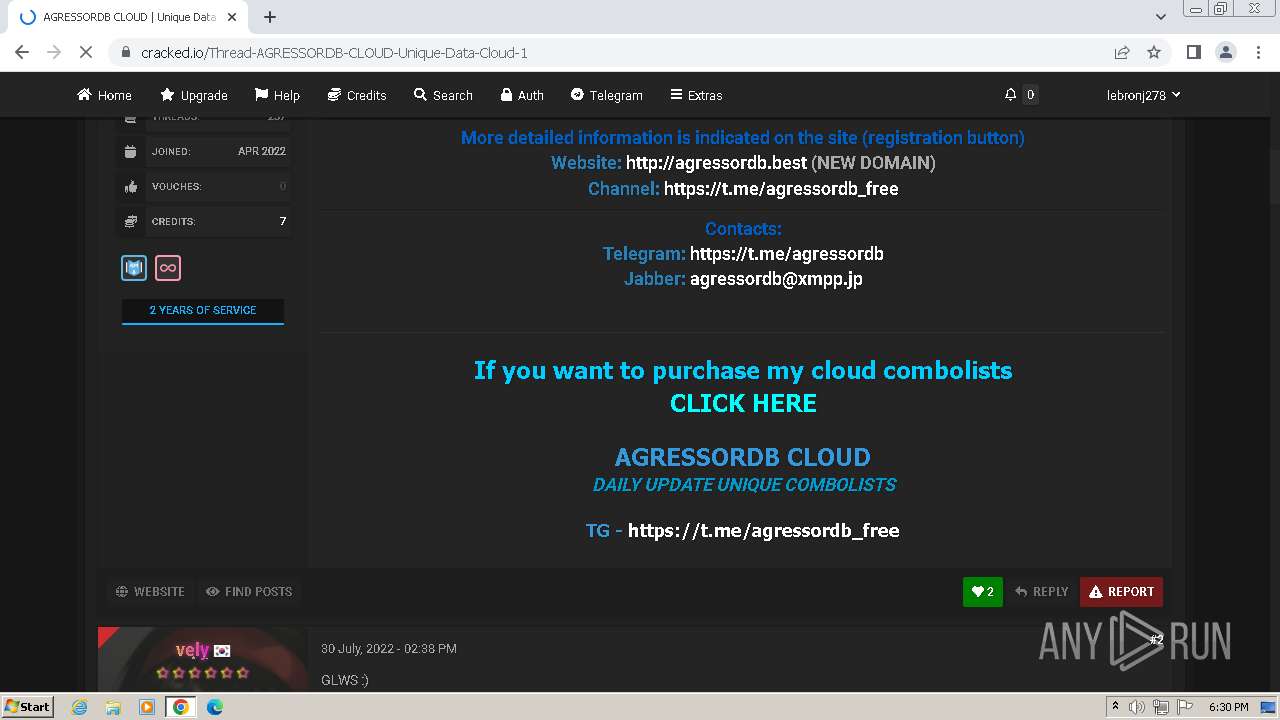Stop loading the page
This screenshot has width=1280, height=720.
(86, 52)
